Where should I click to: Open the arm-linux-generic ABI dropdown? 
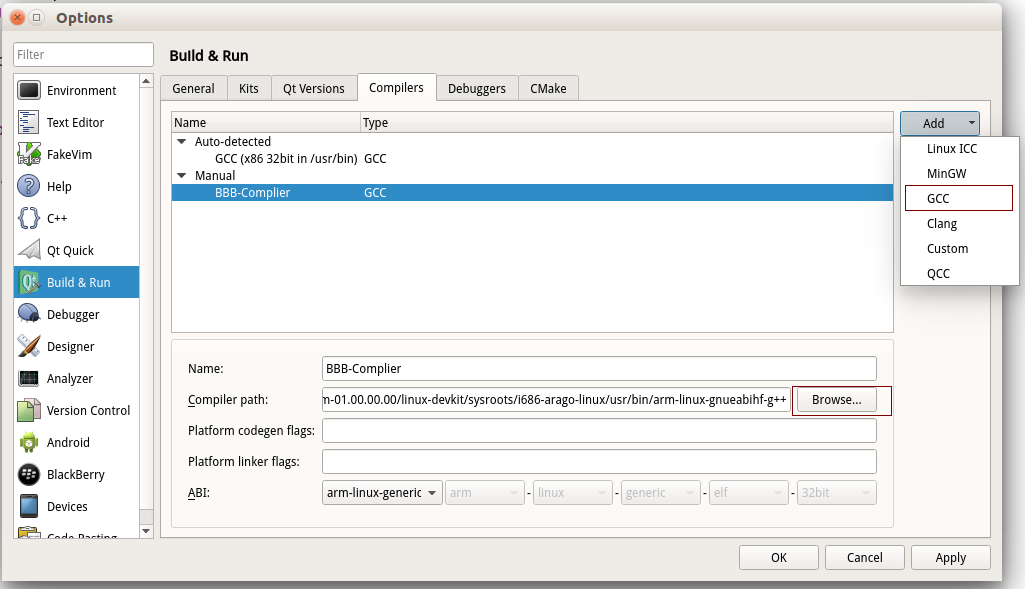click(382, 493)
